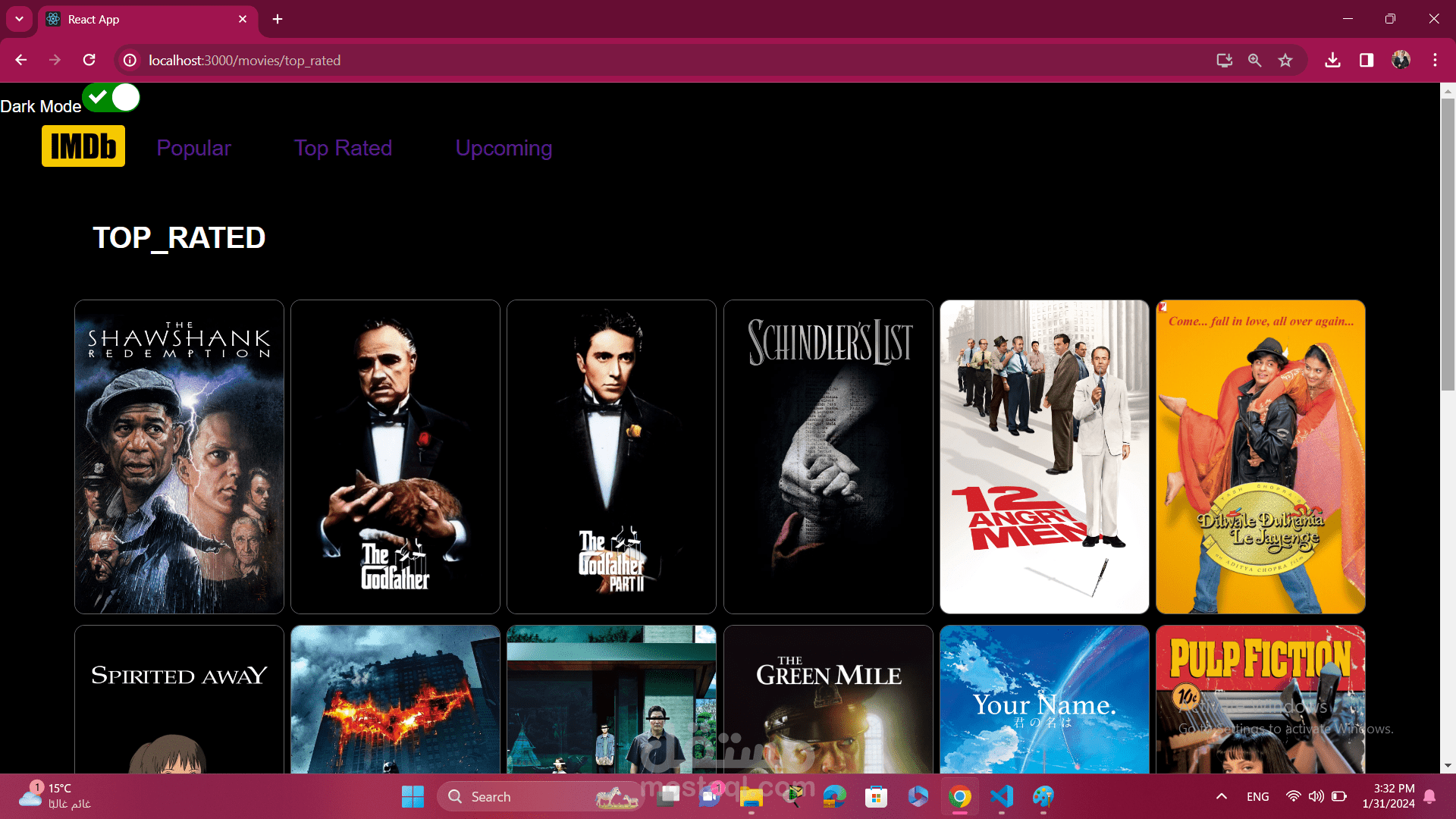Open the clock showing 3:32 PM

pos(1388,796)
